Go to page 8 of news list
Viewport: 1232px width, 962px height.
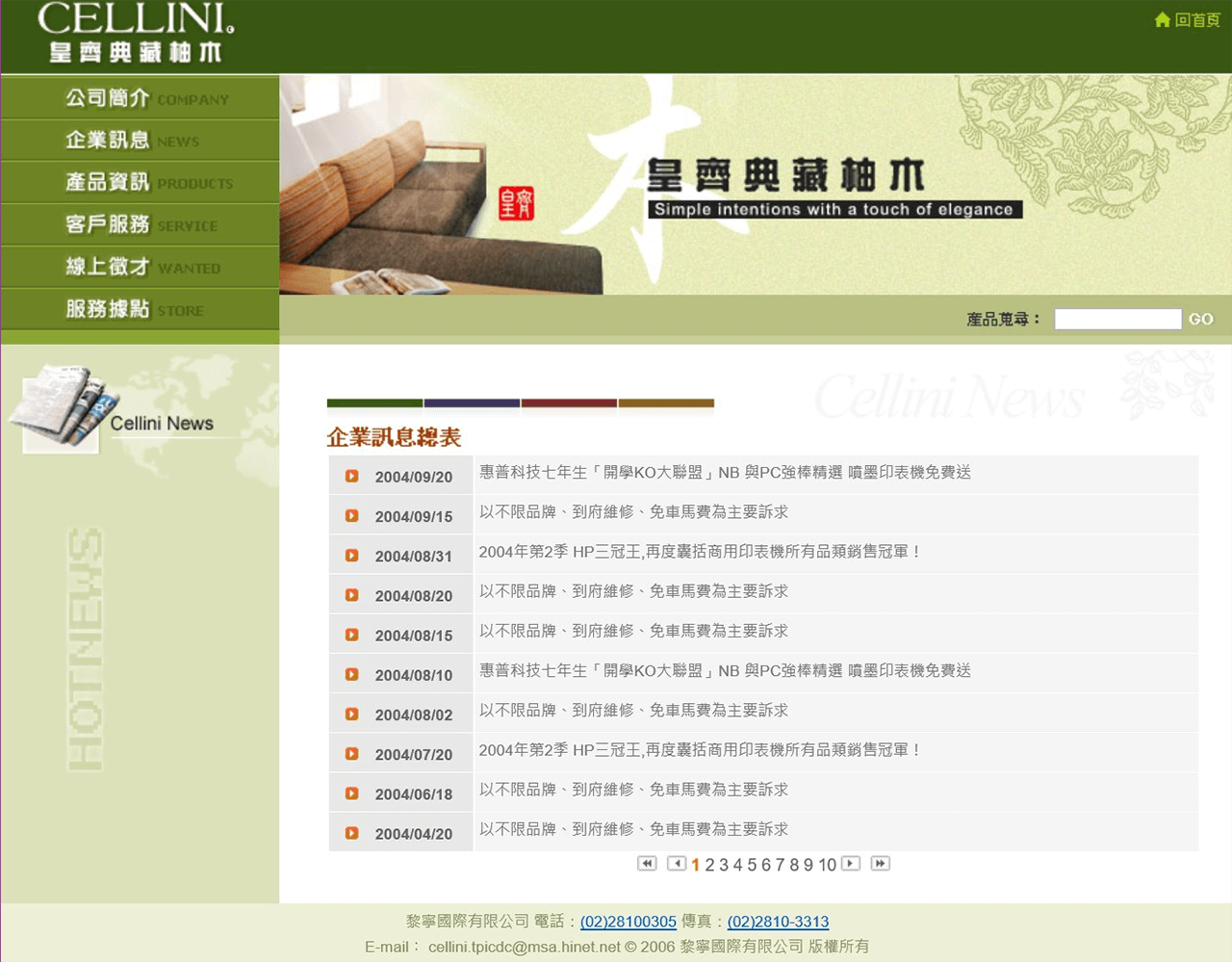[794, 865]
